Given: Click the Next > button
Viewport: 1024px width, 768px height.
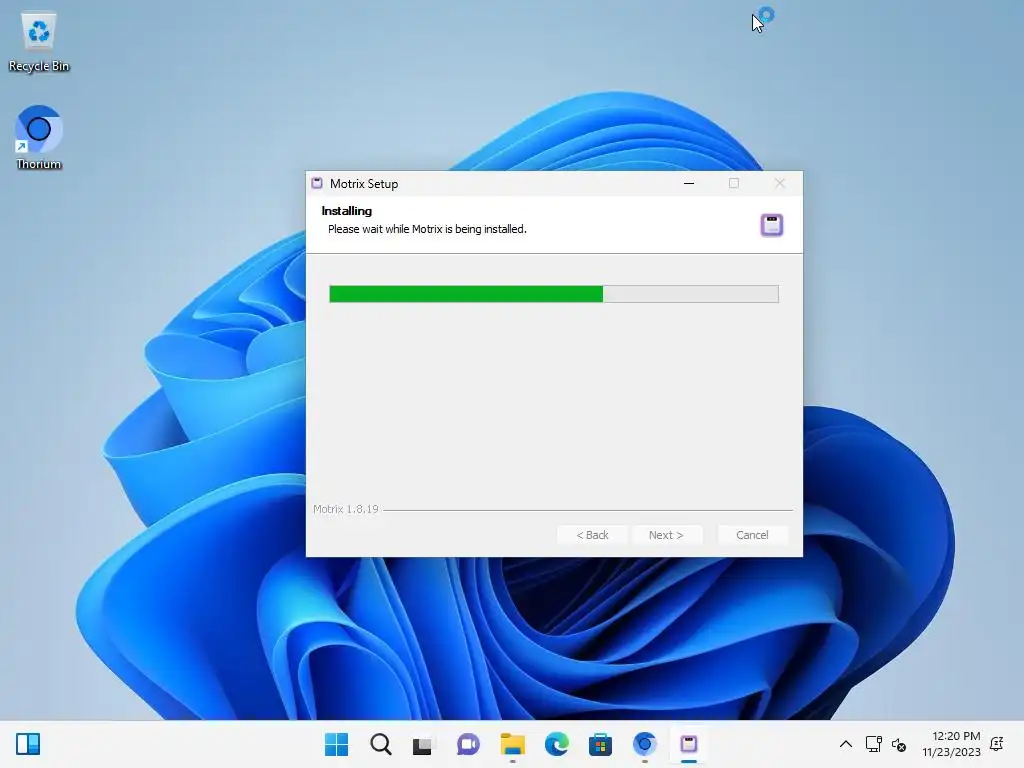Looking at the screenshot, I should (x=666, y=535).
